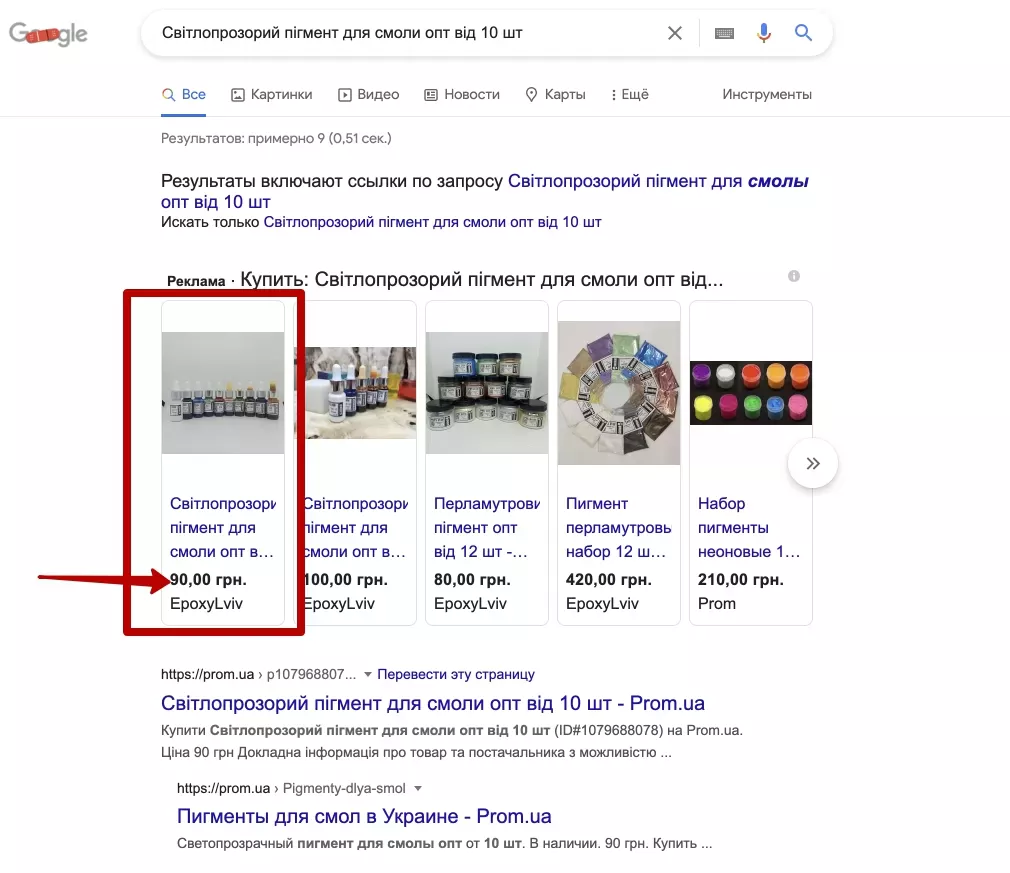
Task: Open Пигмент перламутровый набор 12 шт
Action: pyautogui.click(x=619, y=528)
